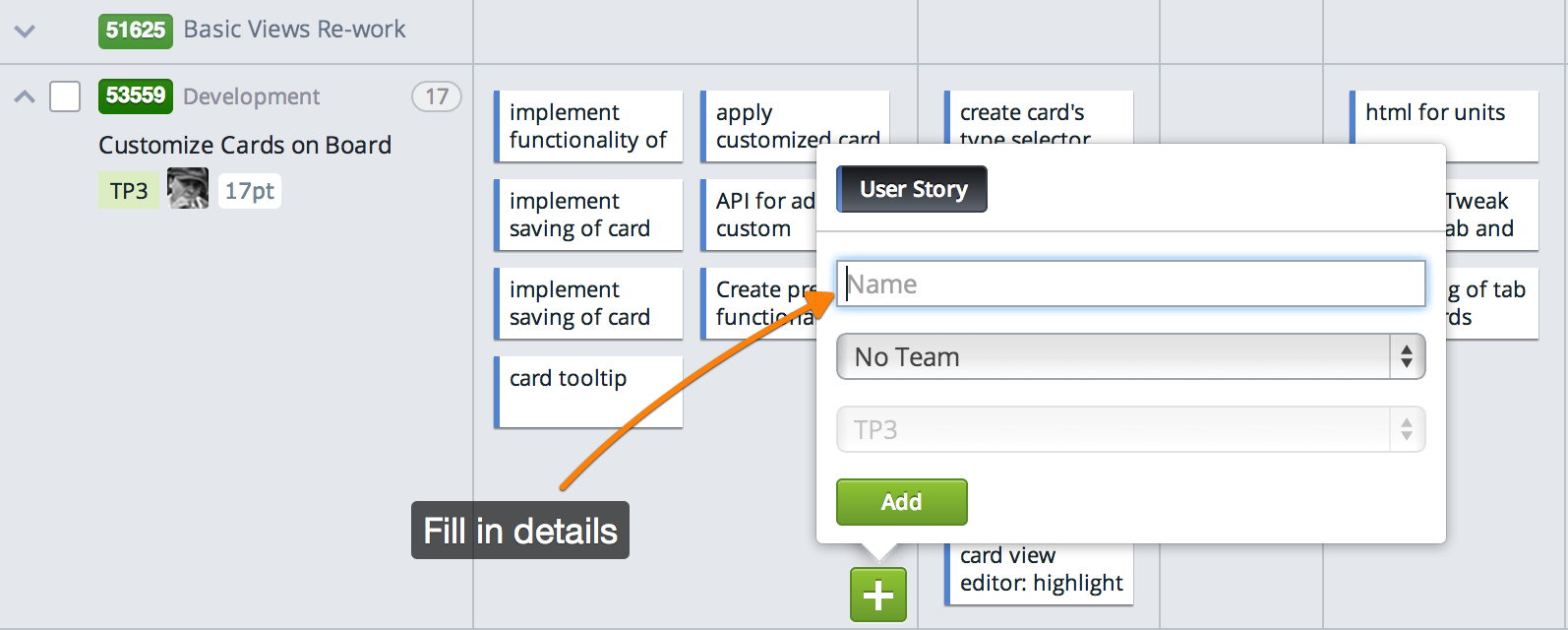Click the assignee avatar under Development story
The height and width of the screenshot is (630, 1568).
[188, 189]
